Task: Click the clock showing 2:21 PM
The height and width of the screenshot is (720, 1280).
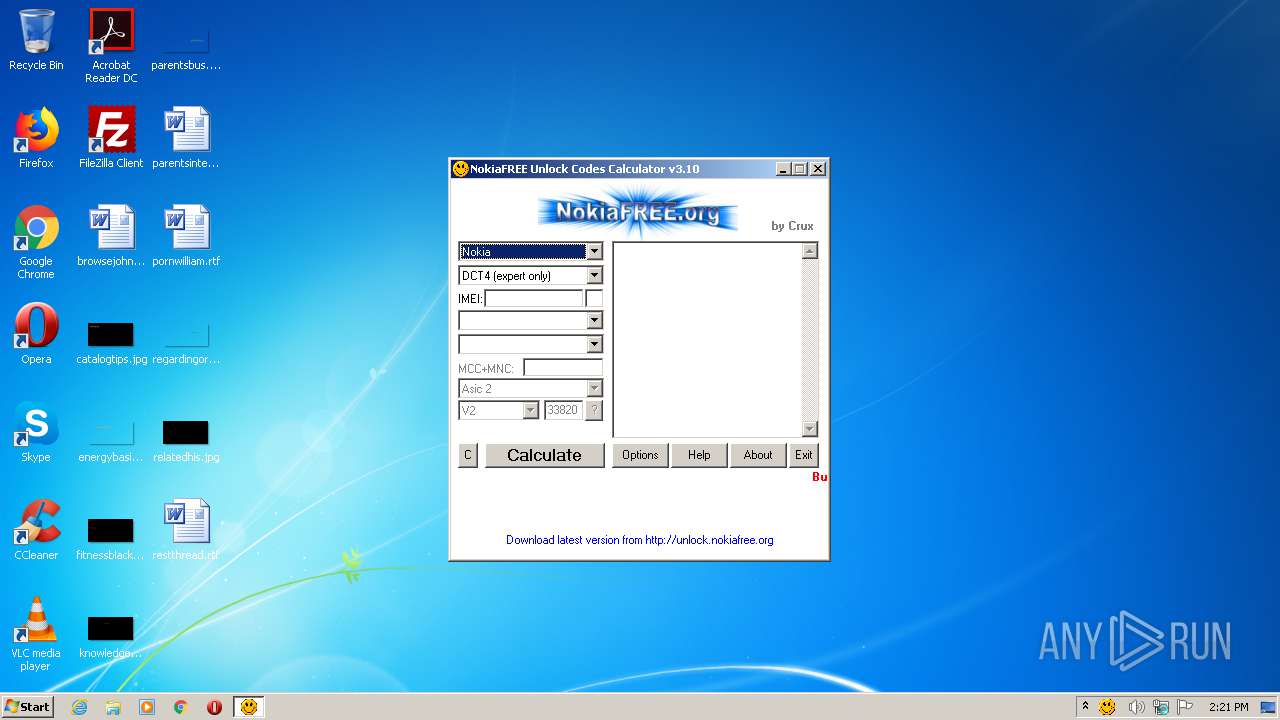Action: coord(1228,707)
